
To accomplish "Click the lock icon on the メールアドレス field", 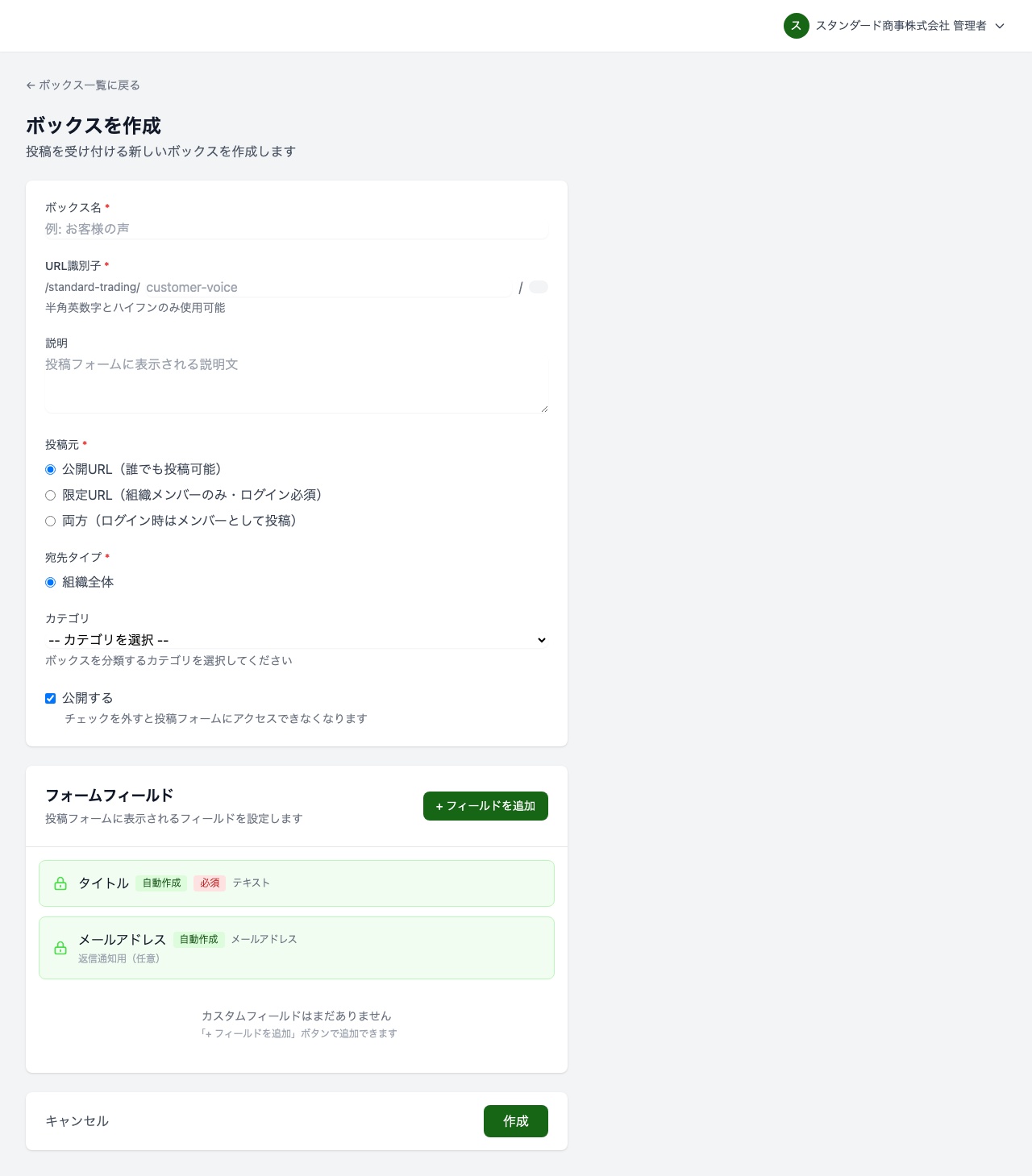I will [x=60, y=948].
